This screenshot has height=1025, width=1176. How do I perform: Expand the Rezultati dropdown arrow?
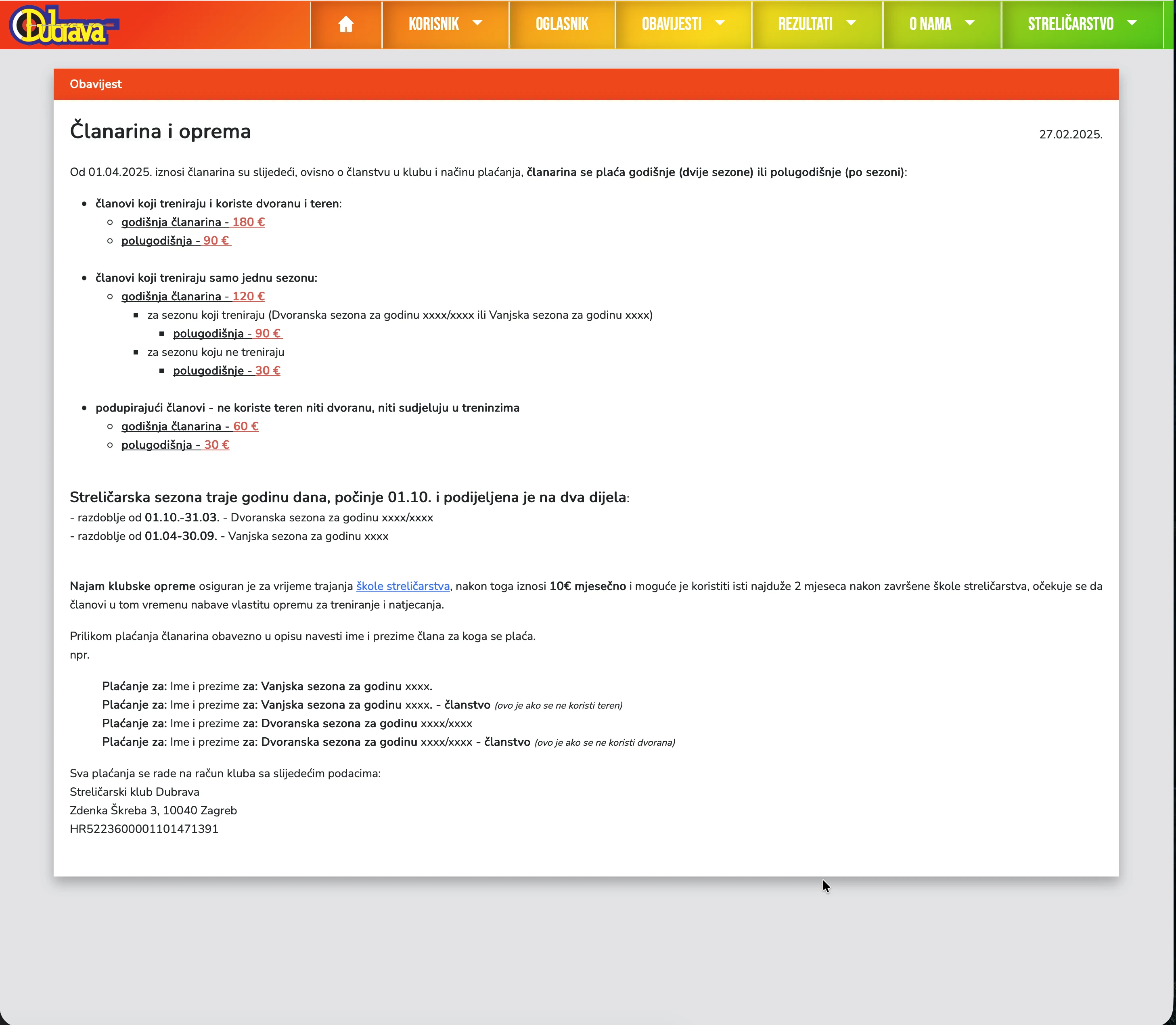point(851,23)
